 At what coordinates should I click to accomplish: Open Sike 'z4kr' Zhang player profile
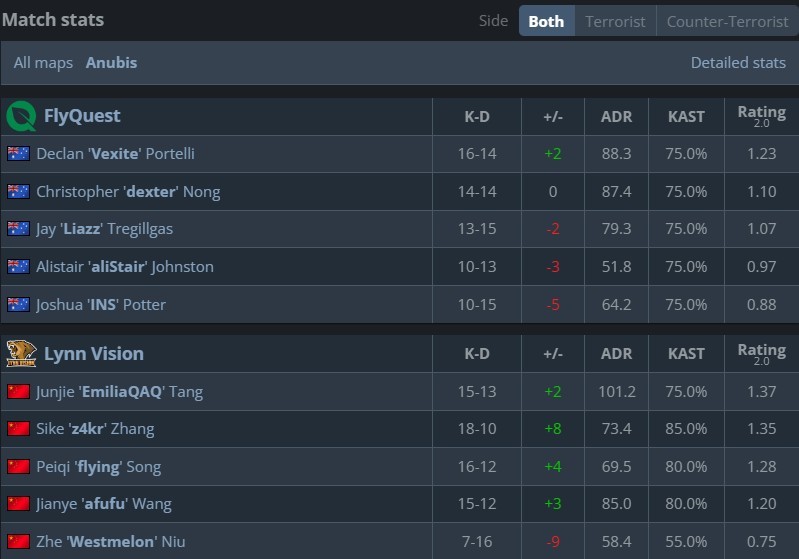pyautogui.click(x=95, y=428)
